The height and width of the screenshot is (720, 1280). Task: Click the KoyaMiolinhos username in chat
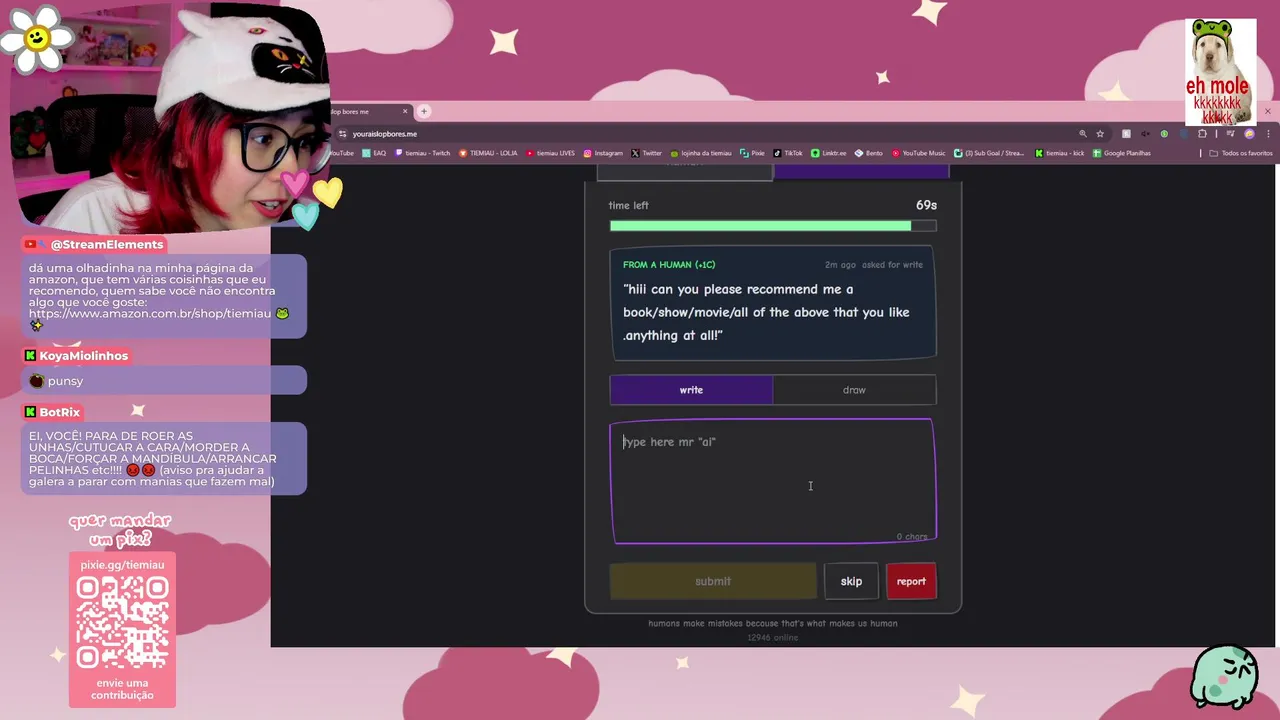coord(84,356)
